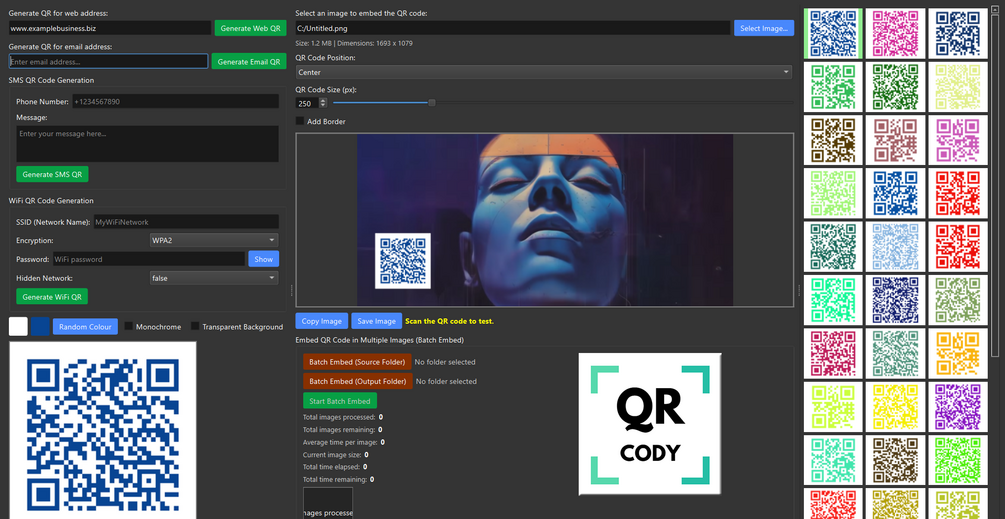Click Generate WiFi QR button

[x=52, y=297]
